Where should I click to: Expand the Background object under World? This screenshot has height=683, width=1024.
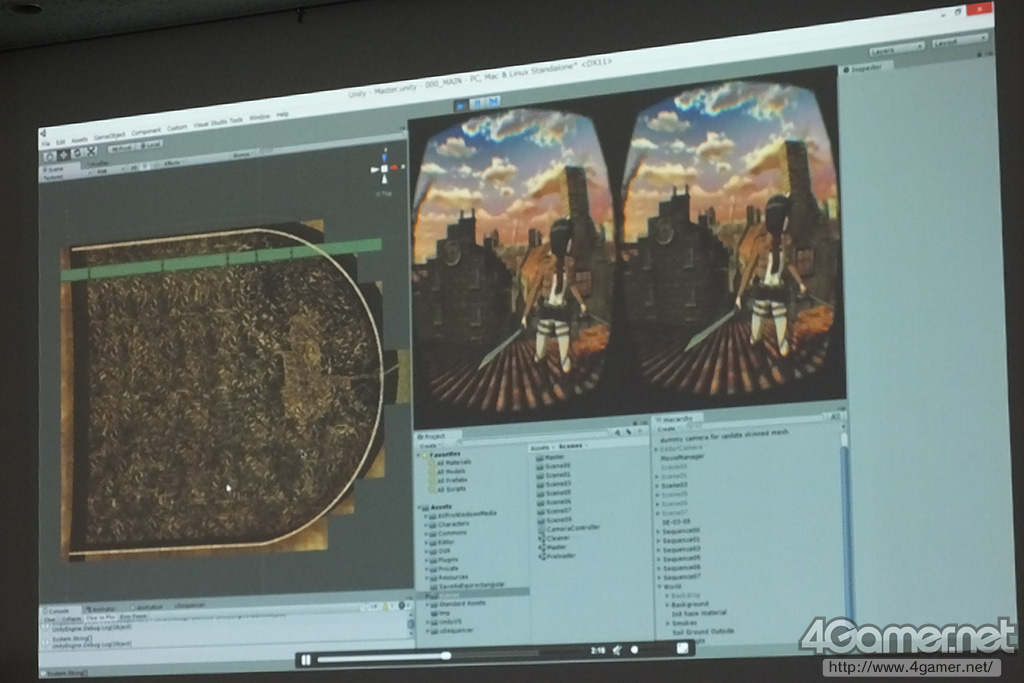coord(667,605)
